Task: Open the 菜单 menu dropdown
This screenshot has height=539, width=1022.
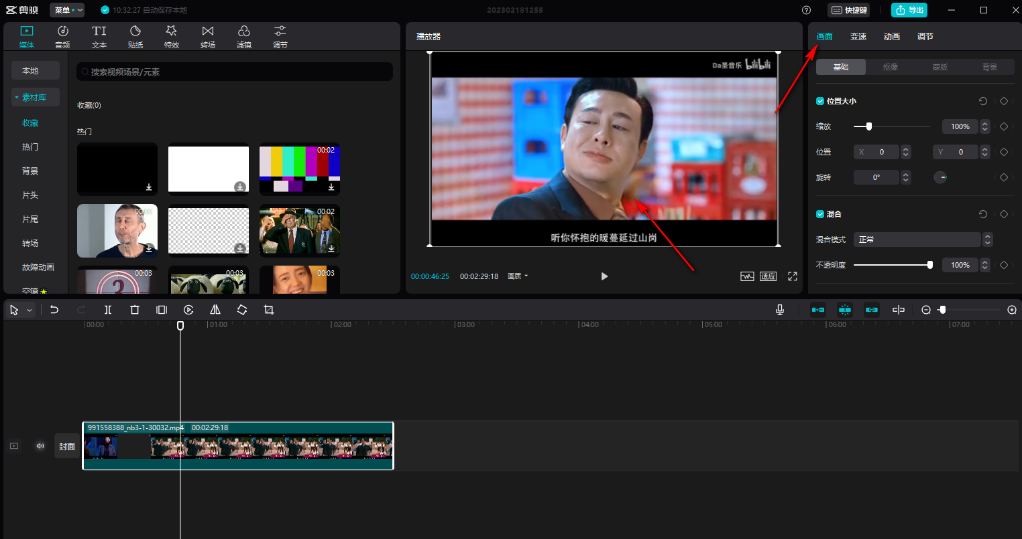Action: coord(68,10)
